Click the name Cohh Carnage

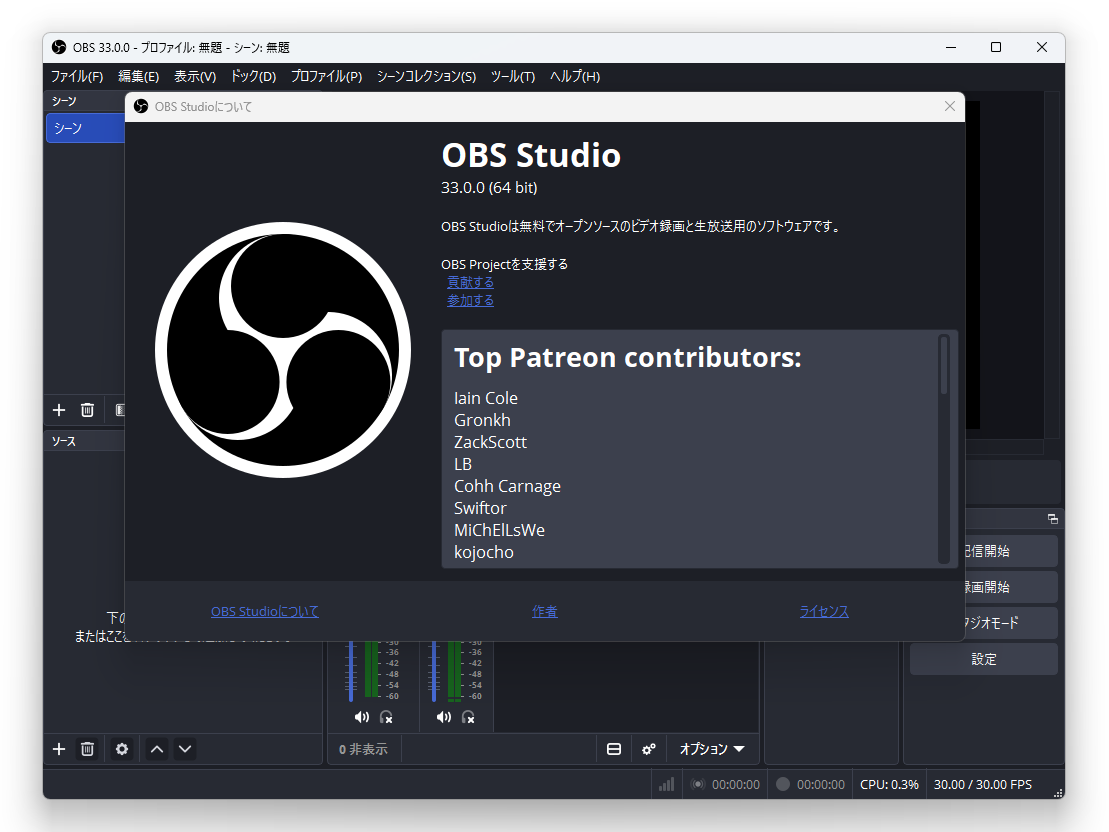tap(507, 486)
